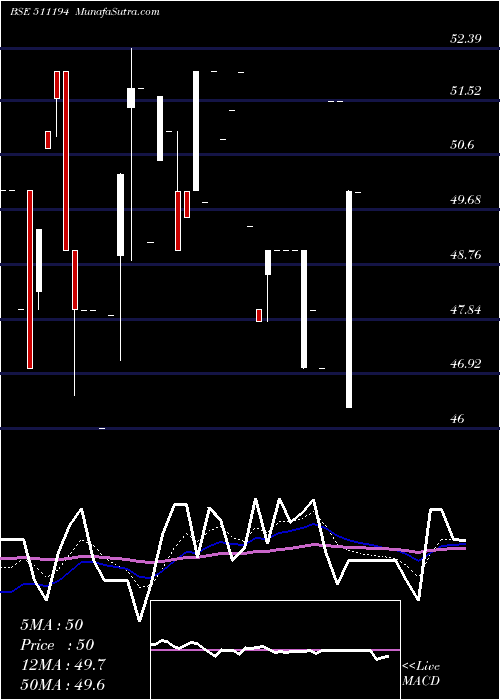Screen dimensions: 500x700
Task: Click the tall white candlestick at far right
Action: tap(349, 299)
